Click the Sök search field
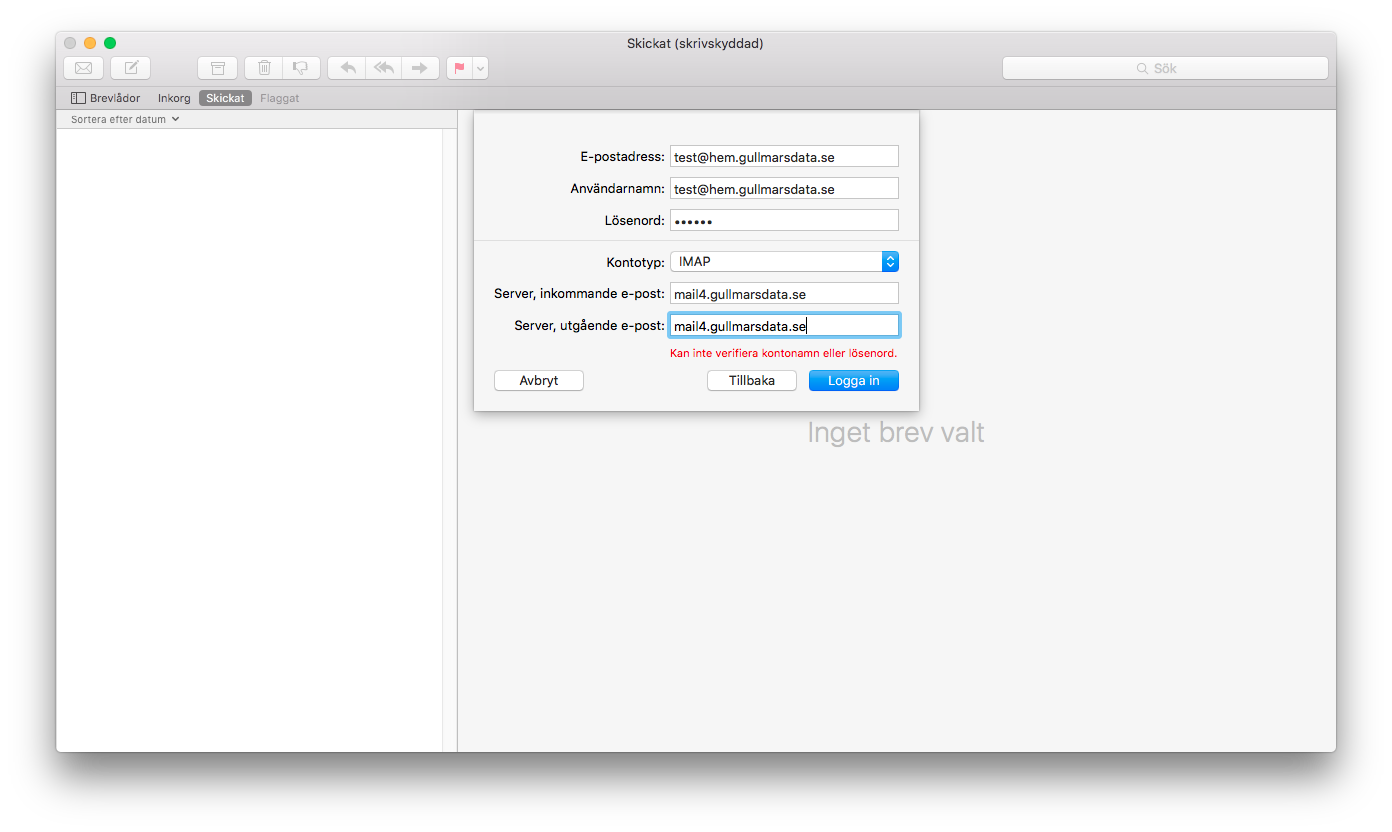This screenshot has height=832, width=1392. coord(1165,68)
